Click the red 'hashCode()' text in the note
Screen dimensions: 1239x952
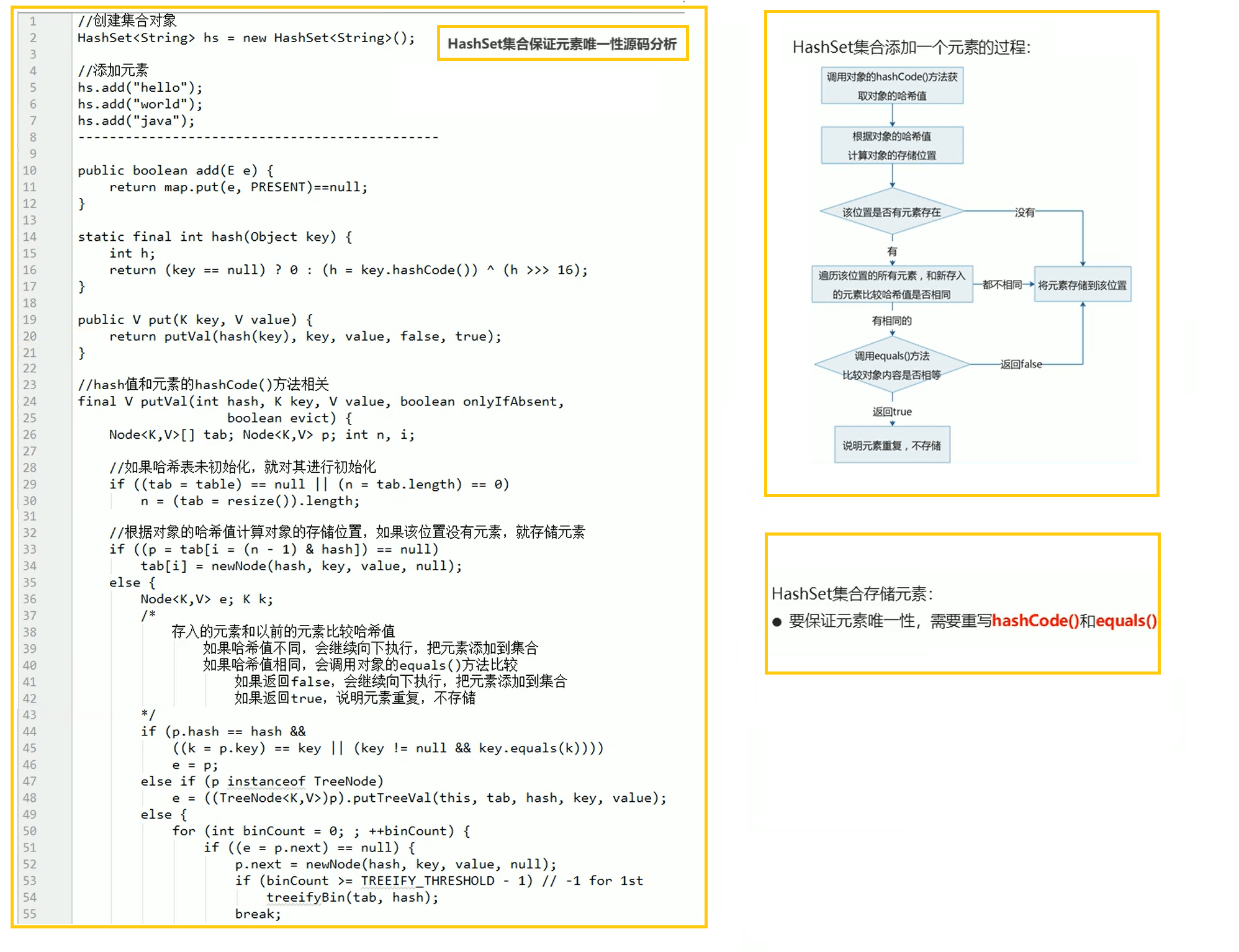click(1035, 621)
